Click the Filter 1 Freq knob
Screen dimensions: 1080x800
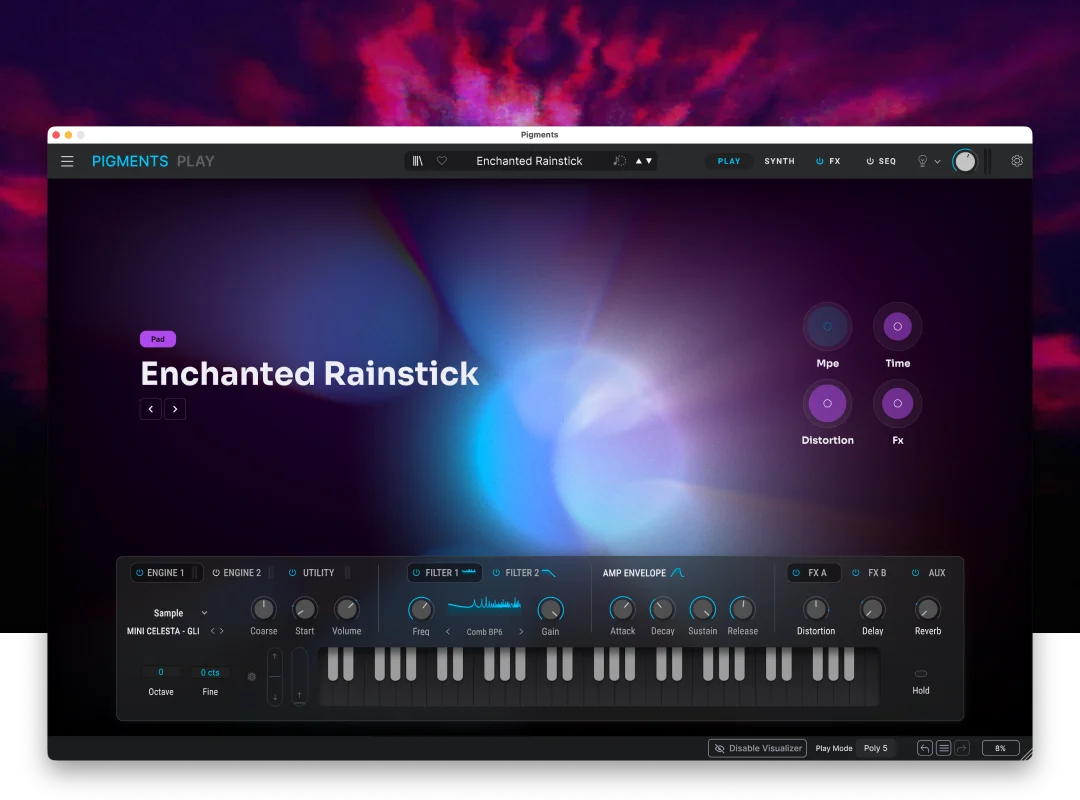[x=421, y=609]
